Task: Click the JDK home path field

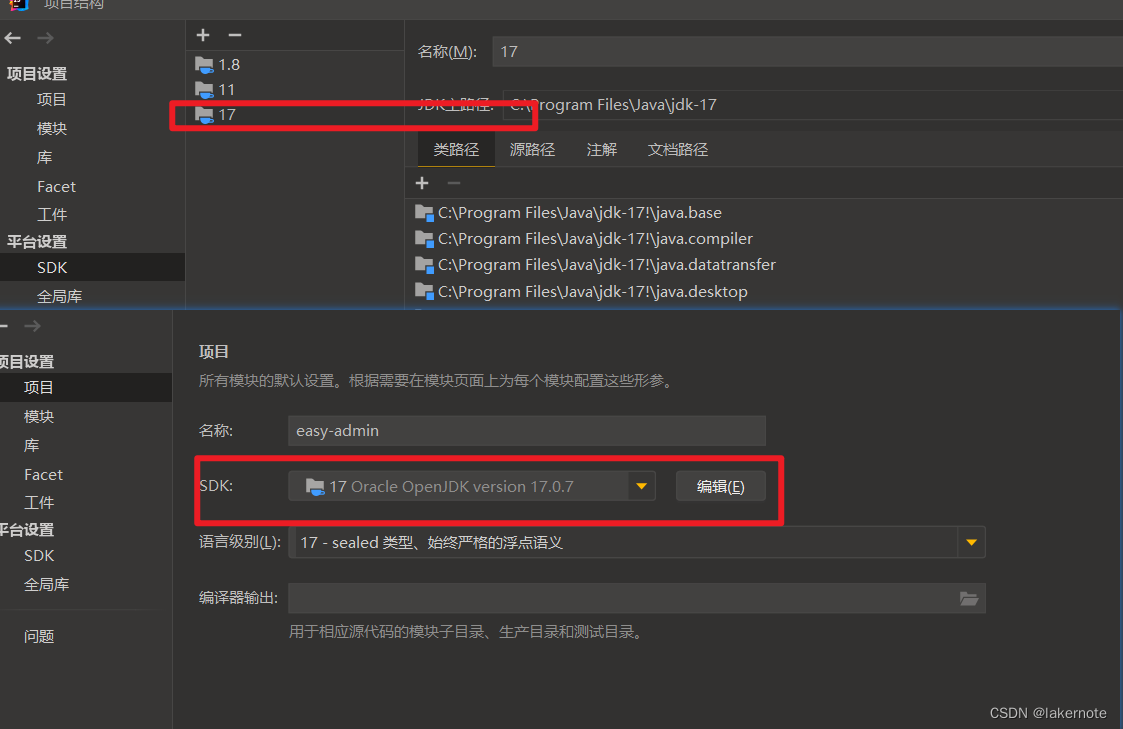Action: [x=813, y=105]
